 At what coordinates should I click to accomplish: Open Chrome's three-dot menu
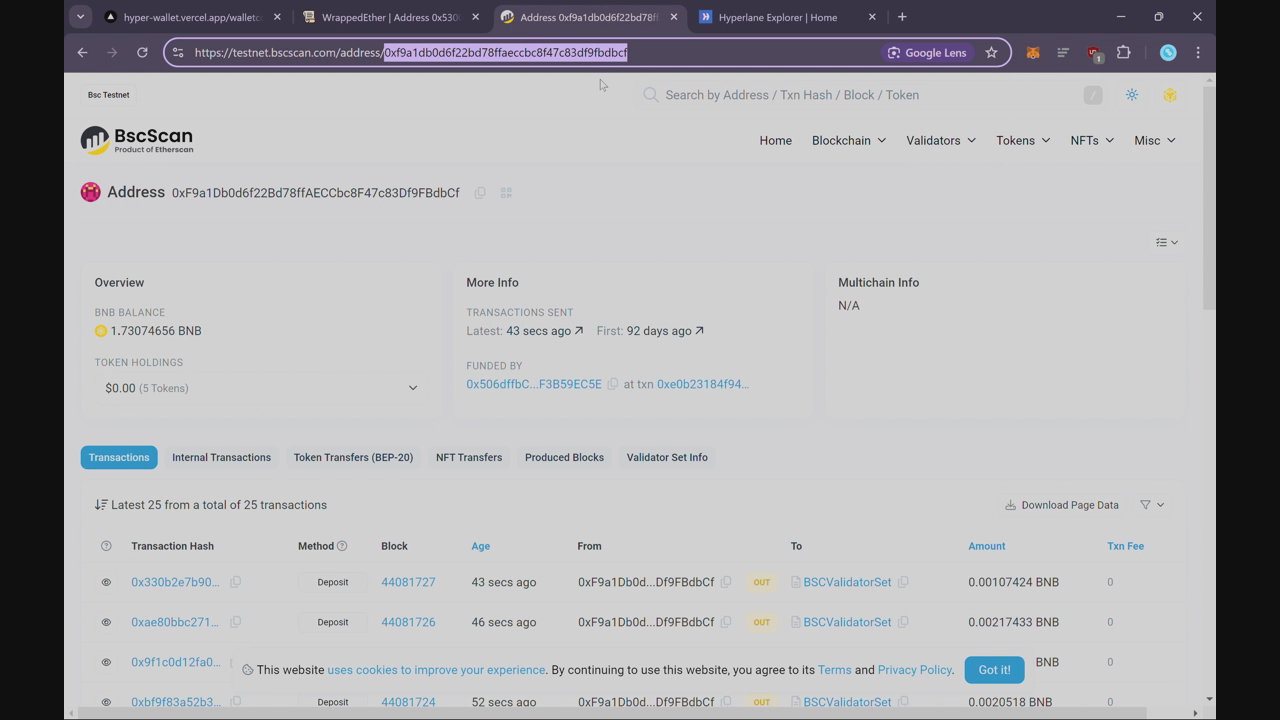(1198, 52)
